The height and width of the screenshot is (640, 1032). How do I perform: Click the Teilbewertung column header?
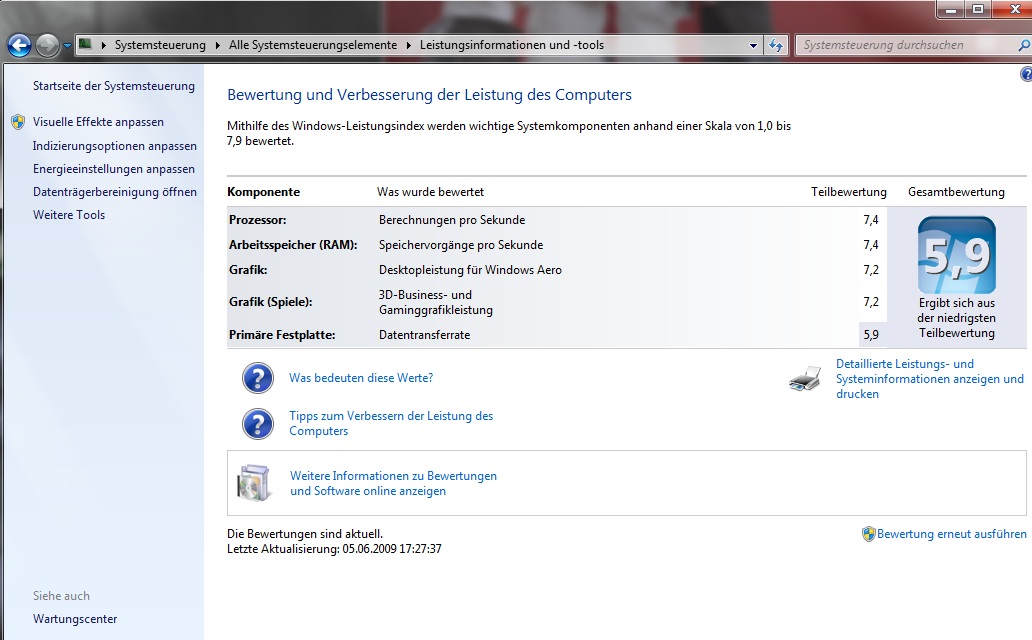pos(848,192)
